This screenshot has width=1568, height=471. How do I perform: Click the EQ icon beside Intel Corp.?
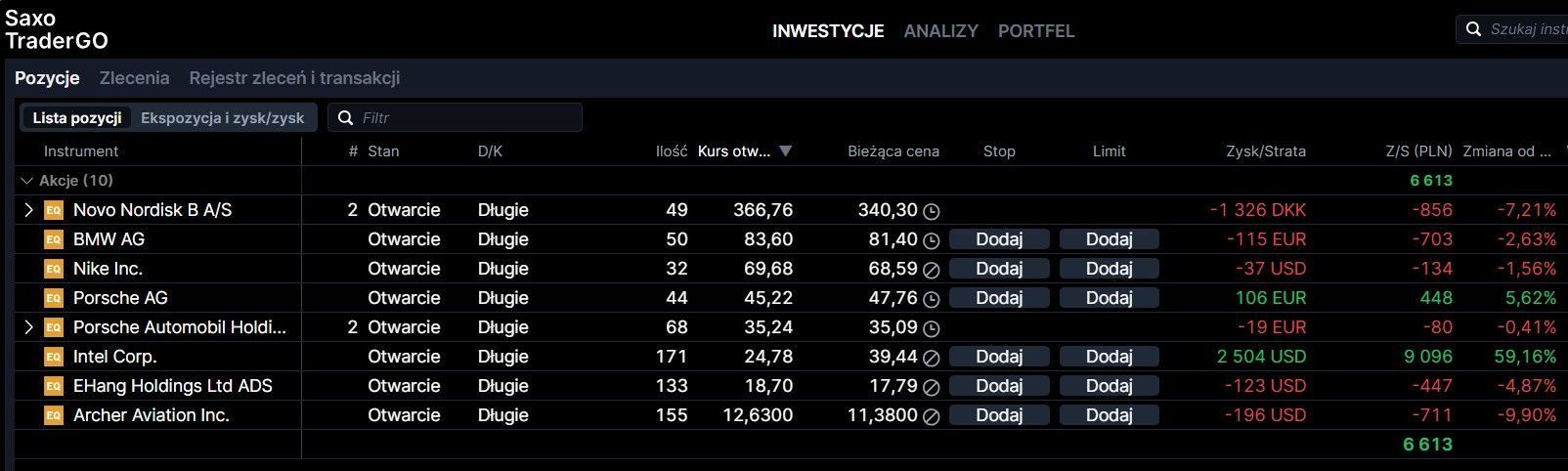click(54, 357)
